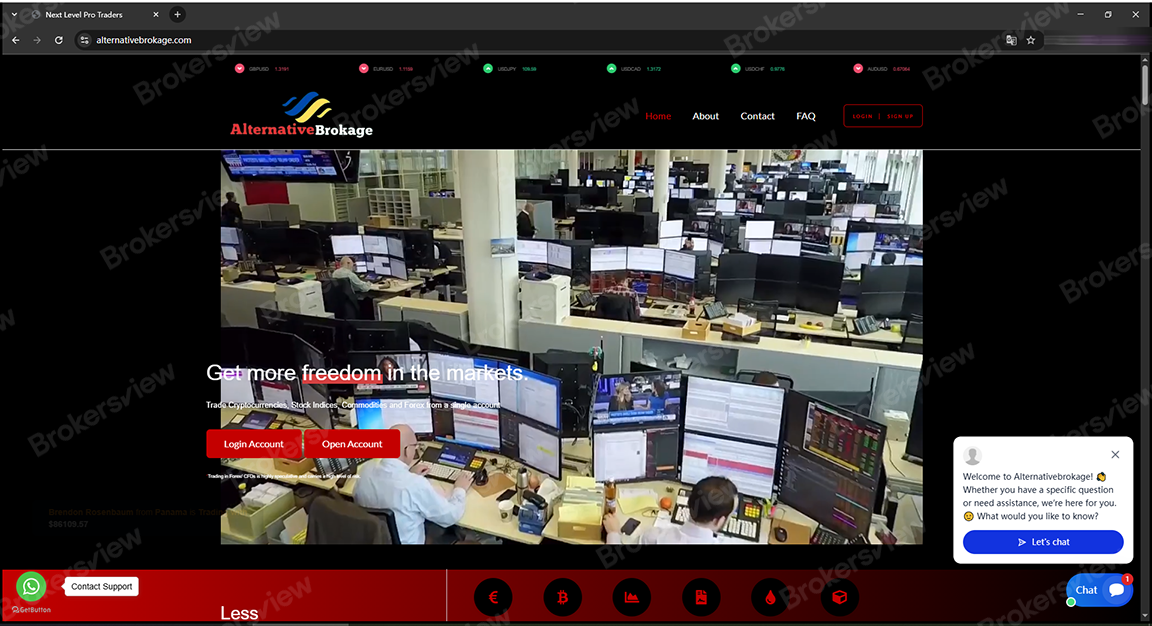Click the GetButton link under WhatsApp icon
The width and height of the screenshot is (1152, 626).
32,610
